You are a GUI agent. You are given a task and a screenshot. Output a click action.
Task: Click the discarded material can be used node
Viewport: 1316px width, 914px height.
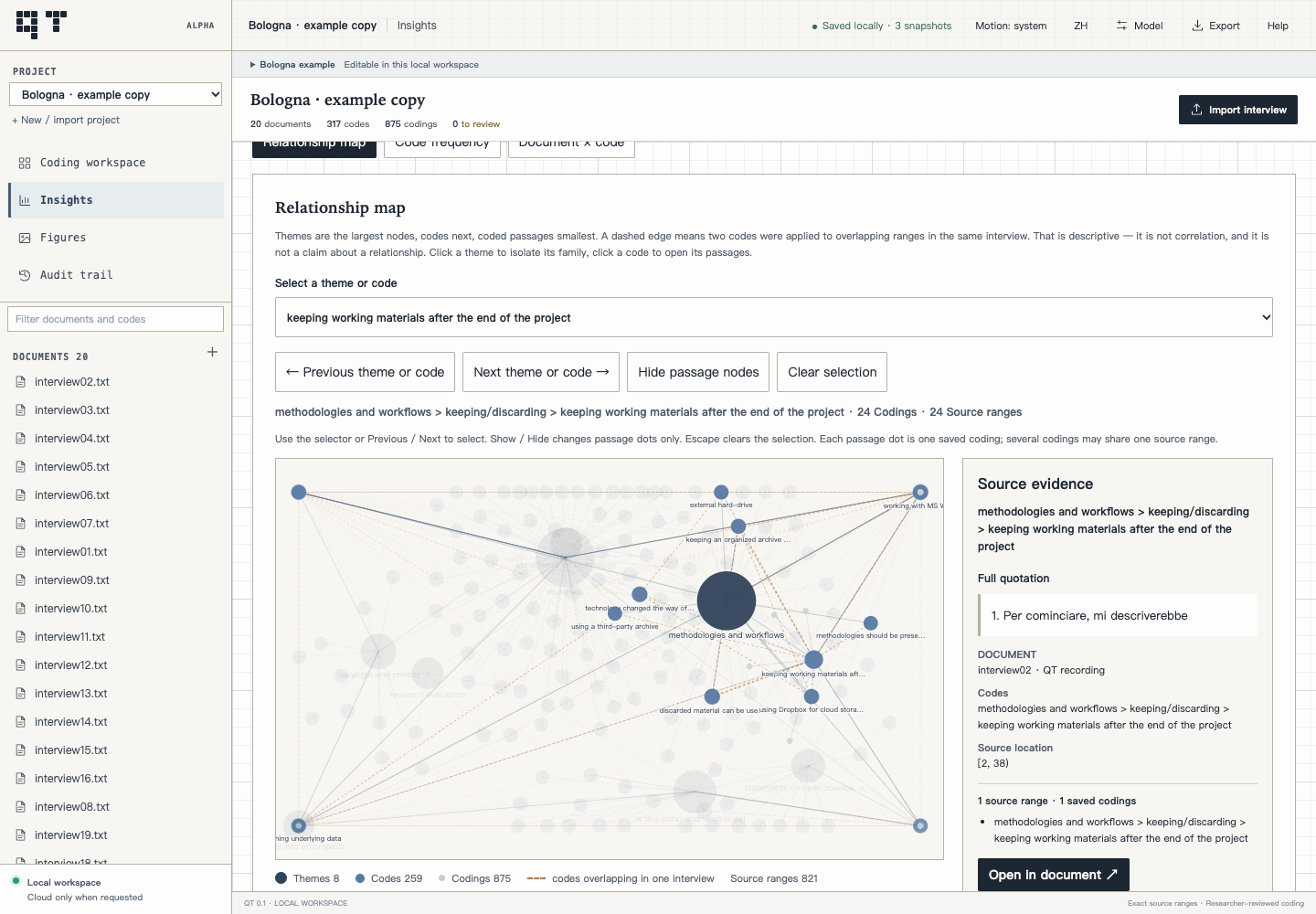coord(712,696)
